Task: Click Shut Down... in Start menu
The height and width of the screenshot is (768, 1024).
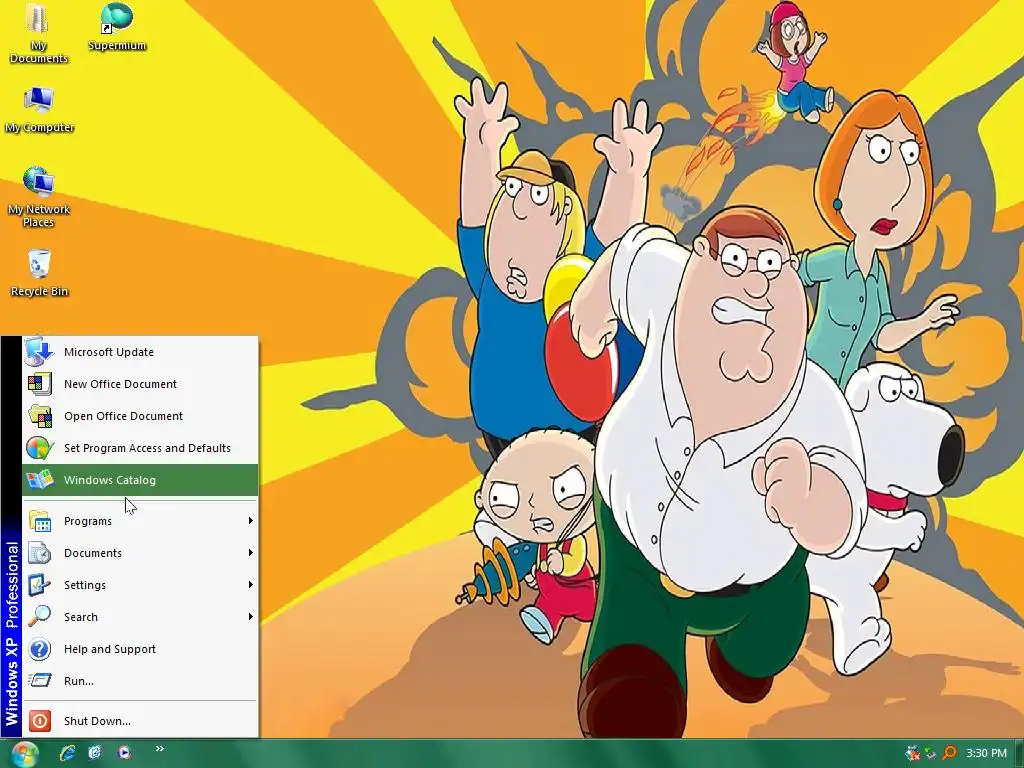Action: point(140,721)
